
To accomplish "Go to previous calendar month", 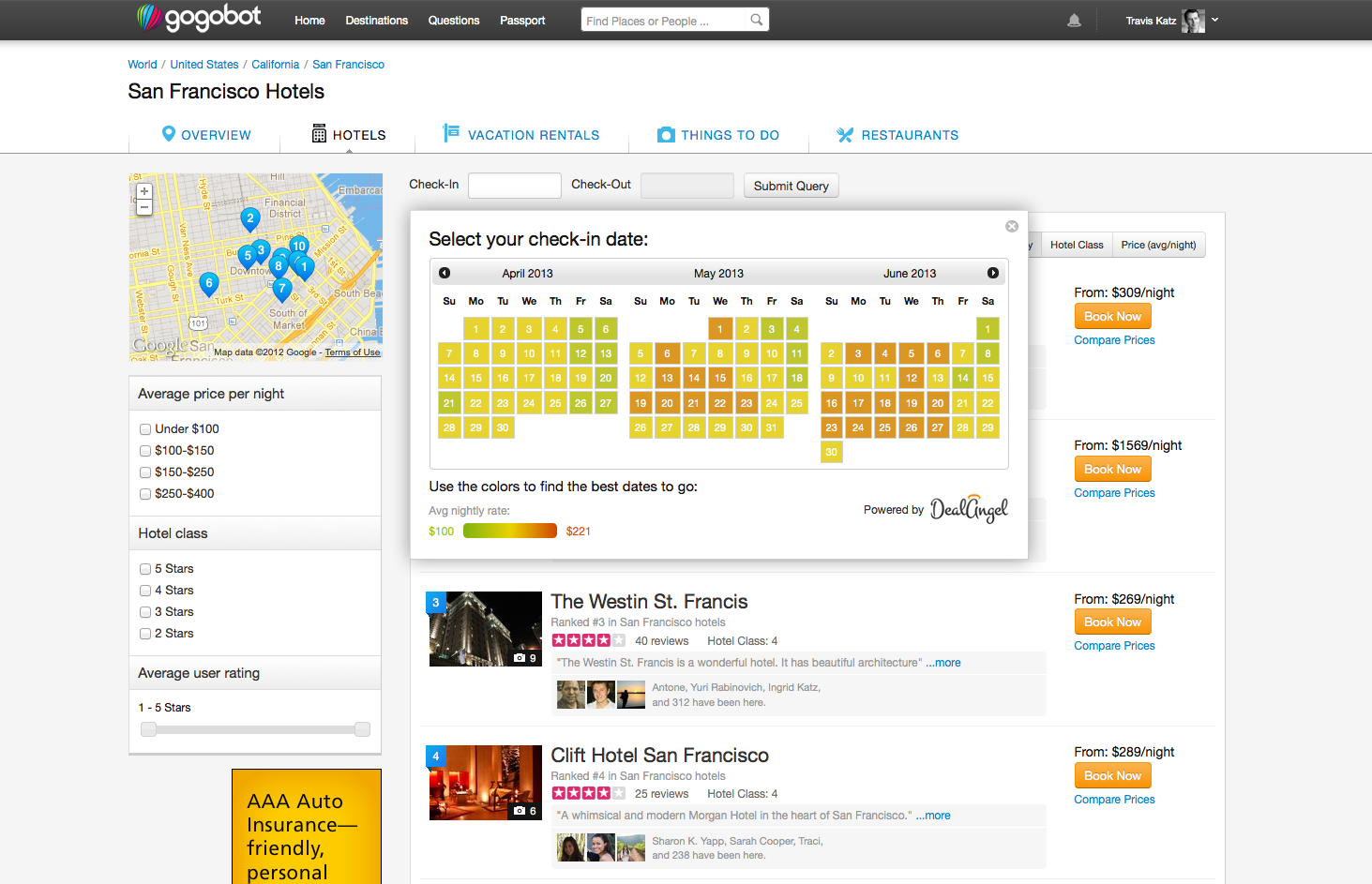I will point(445,273).
